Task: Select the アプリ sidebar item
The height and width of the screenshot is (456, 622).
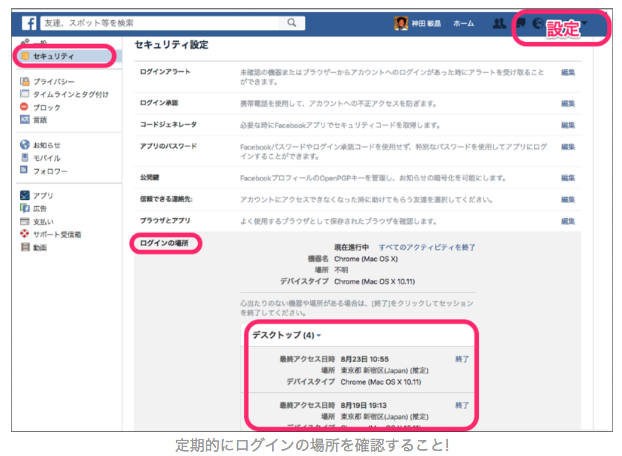Action: (43, 195)
